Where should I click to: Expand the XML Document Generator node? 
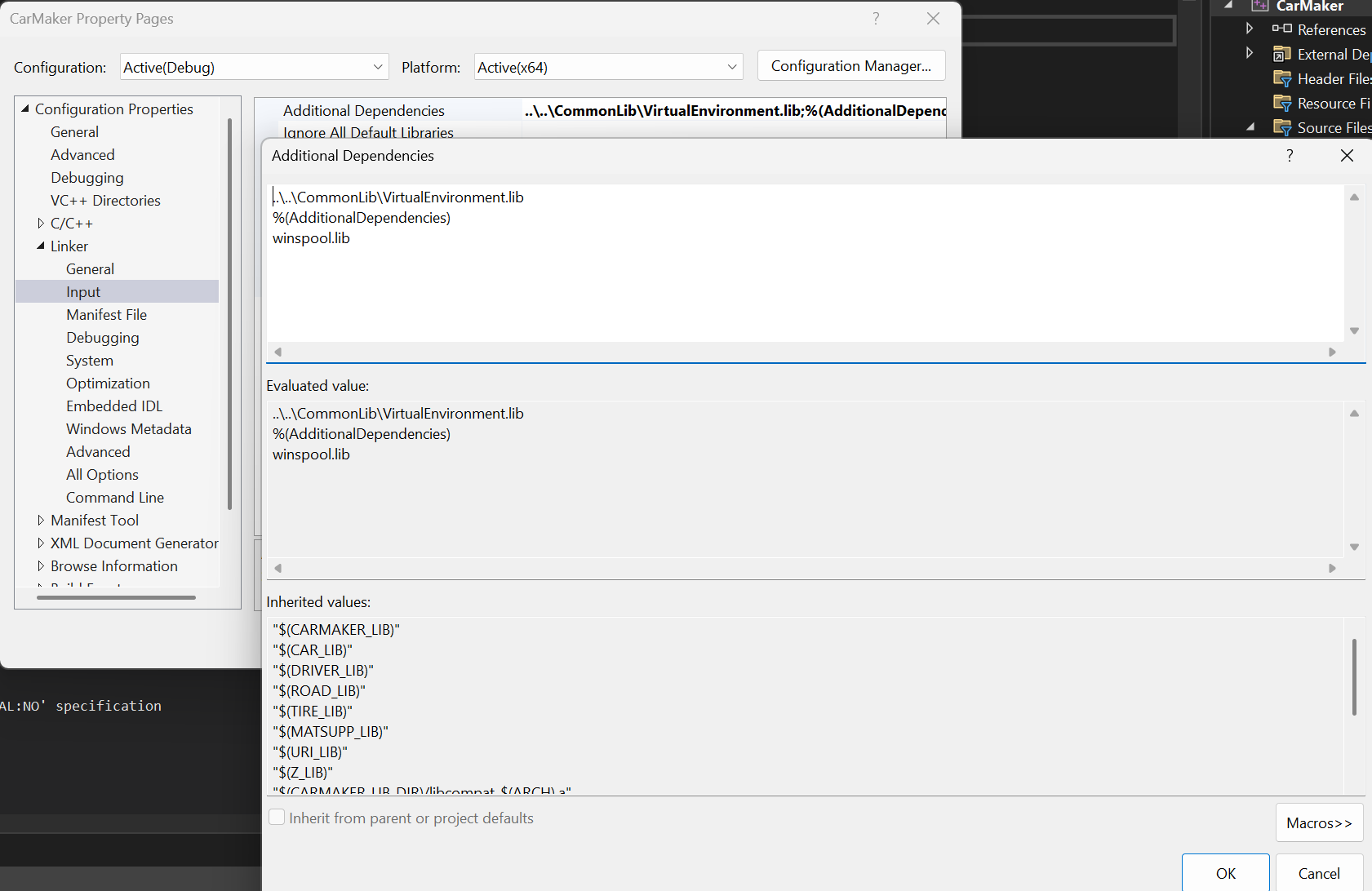pos(41,543)
